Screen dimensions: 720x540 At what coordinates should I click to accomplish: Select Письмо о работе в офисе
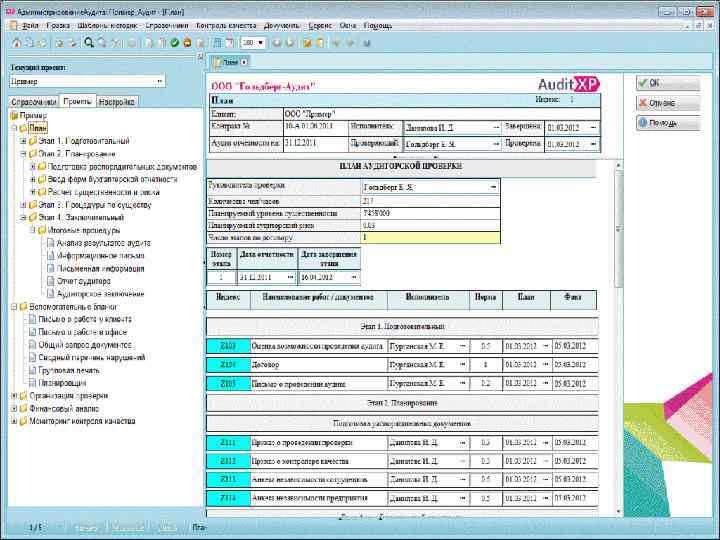click(83, 332)
